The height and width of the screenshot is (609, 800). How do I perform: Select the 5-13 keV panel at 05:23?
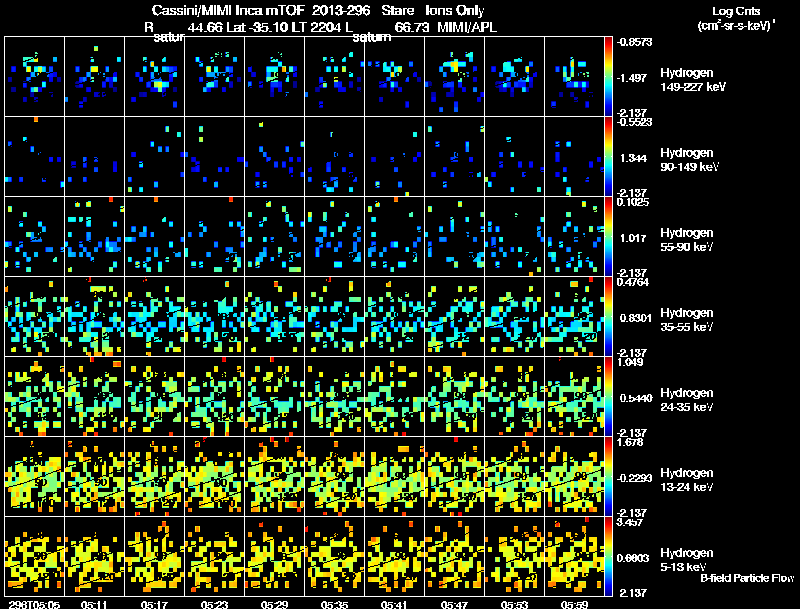pyautogui.click(x=214, y=557)
